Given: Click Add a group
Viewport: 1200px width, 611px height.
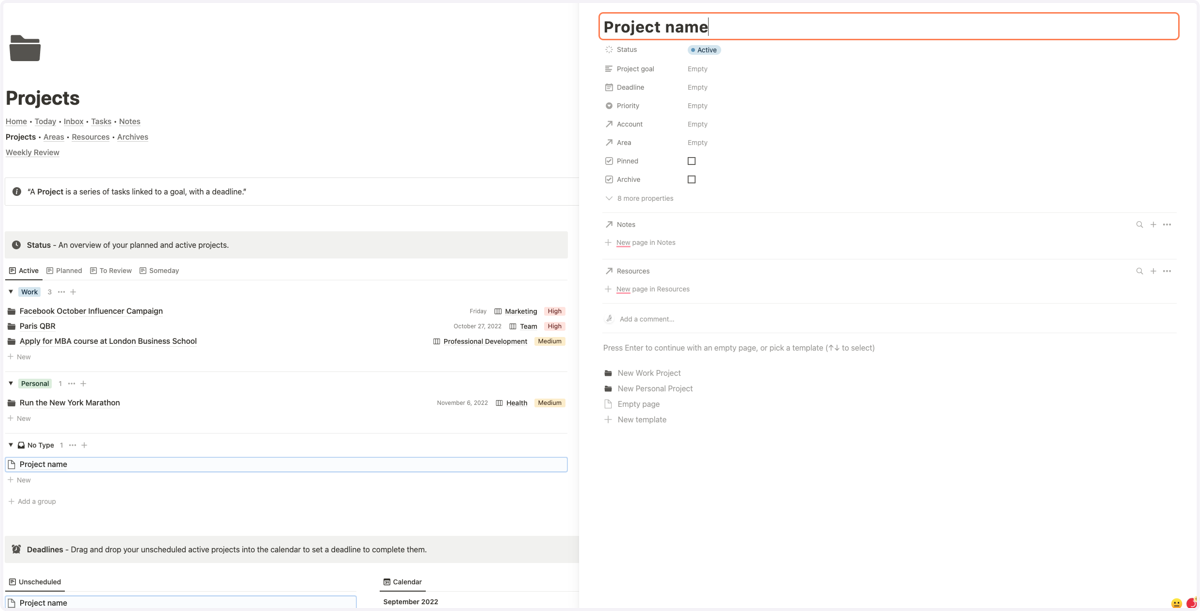Looking at the screenshot, I should click(x=32, y=502).
